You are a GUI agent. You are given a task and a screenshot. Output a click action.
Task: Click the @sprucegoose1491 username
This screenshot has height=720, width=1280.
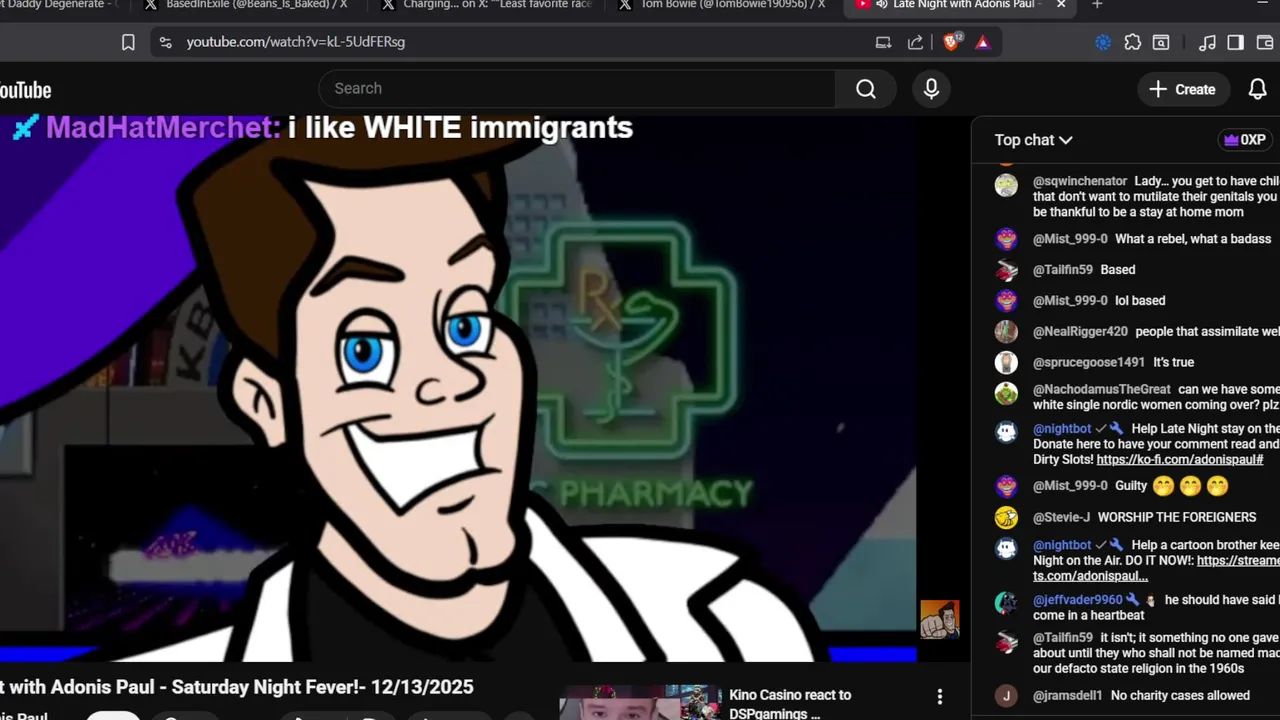[x=1089, y=362]
